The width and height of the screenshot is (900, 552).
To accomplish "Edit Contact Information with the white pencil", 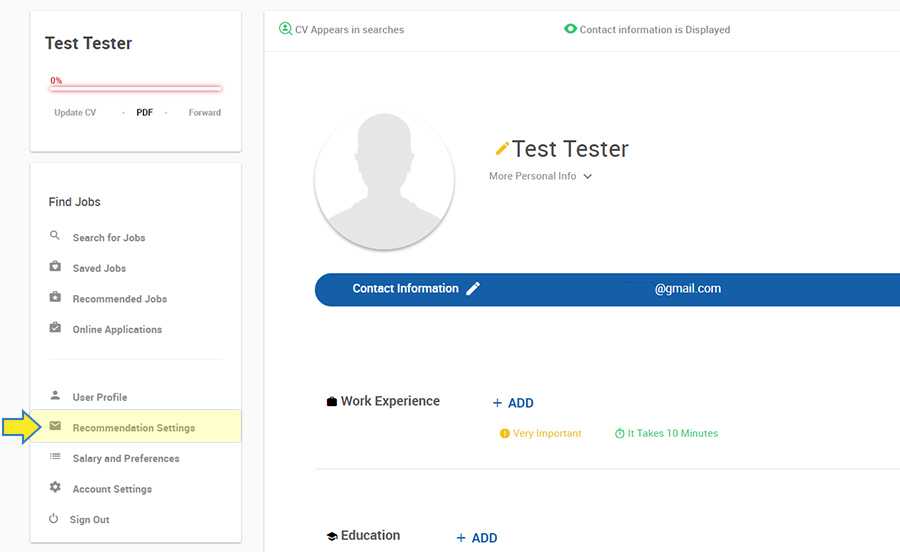I will pos(473,289).
